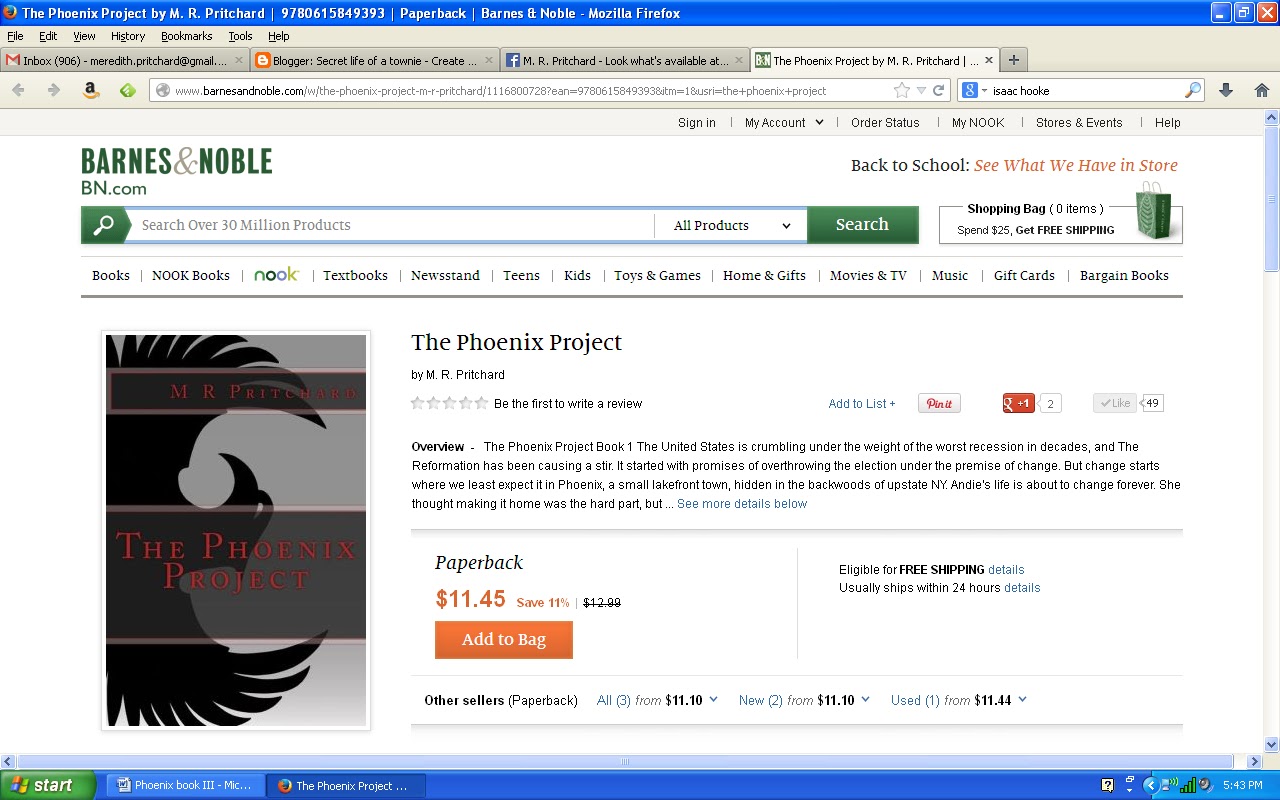Click Add to List + link

[x=862, y=403]
